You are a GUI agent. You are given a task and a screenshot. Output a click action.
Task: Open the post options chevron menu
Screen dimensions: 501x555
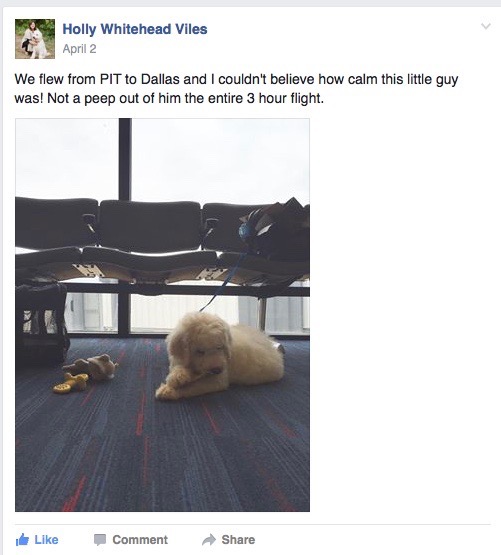486,26
